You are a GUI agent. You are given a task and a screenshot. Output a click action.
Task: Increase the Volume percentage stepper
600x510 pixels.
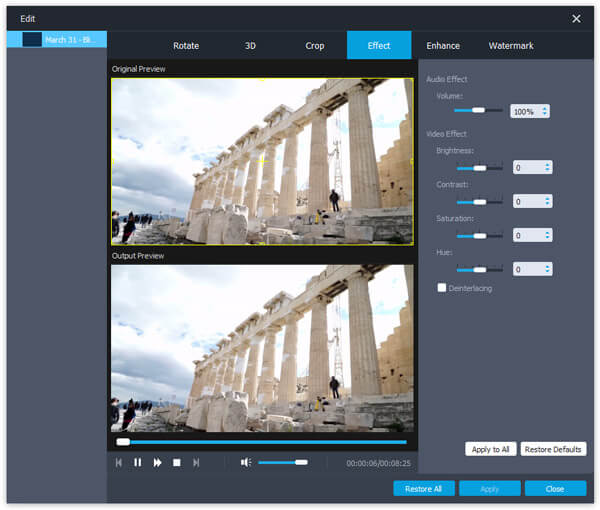coord(545,109)
